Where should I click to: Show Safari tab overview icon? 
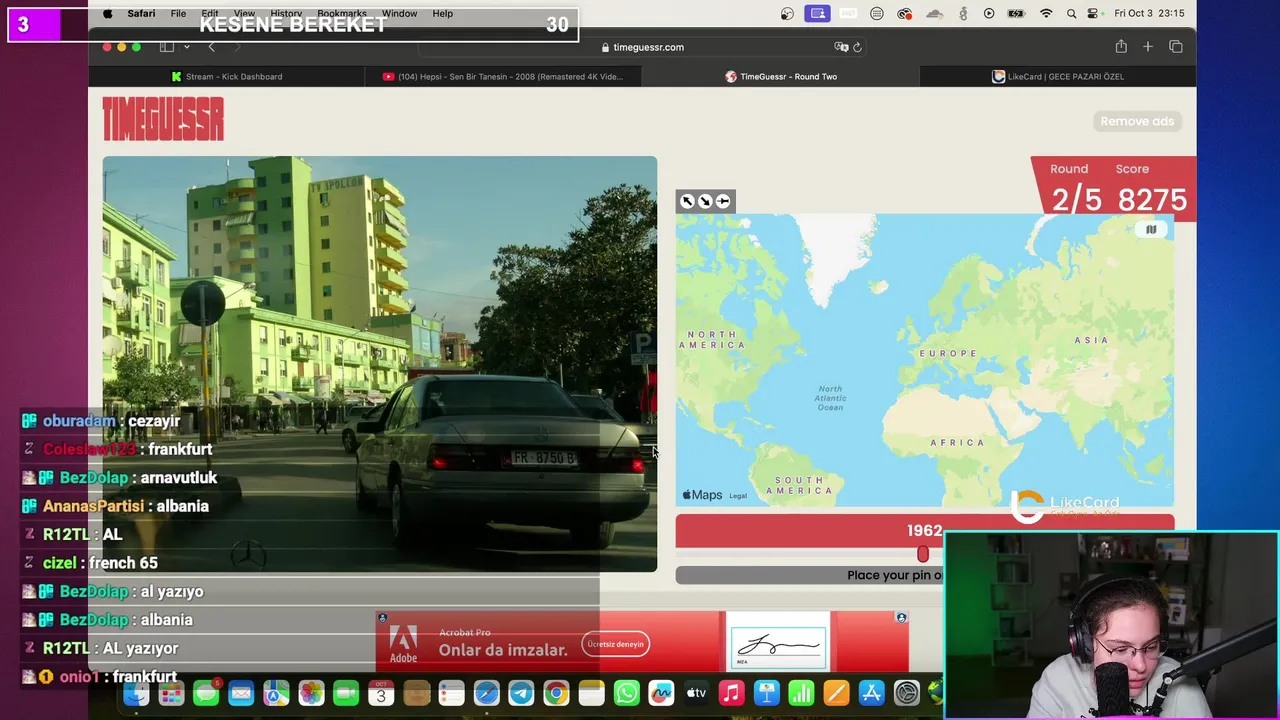click(x=1176, y=47)
